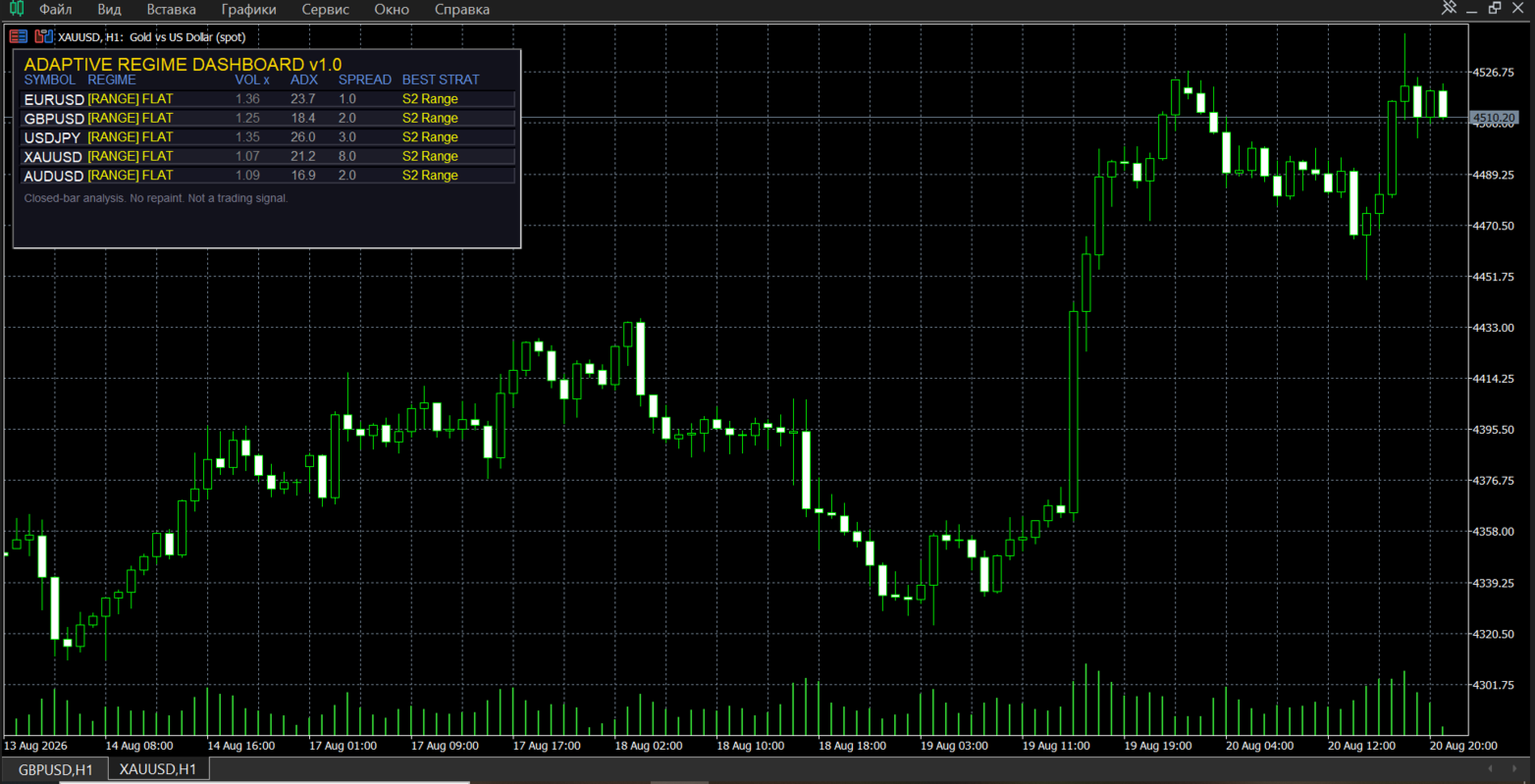Open the Графики menu

[x=249, y=9]
